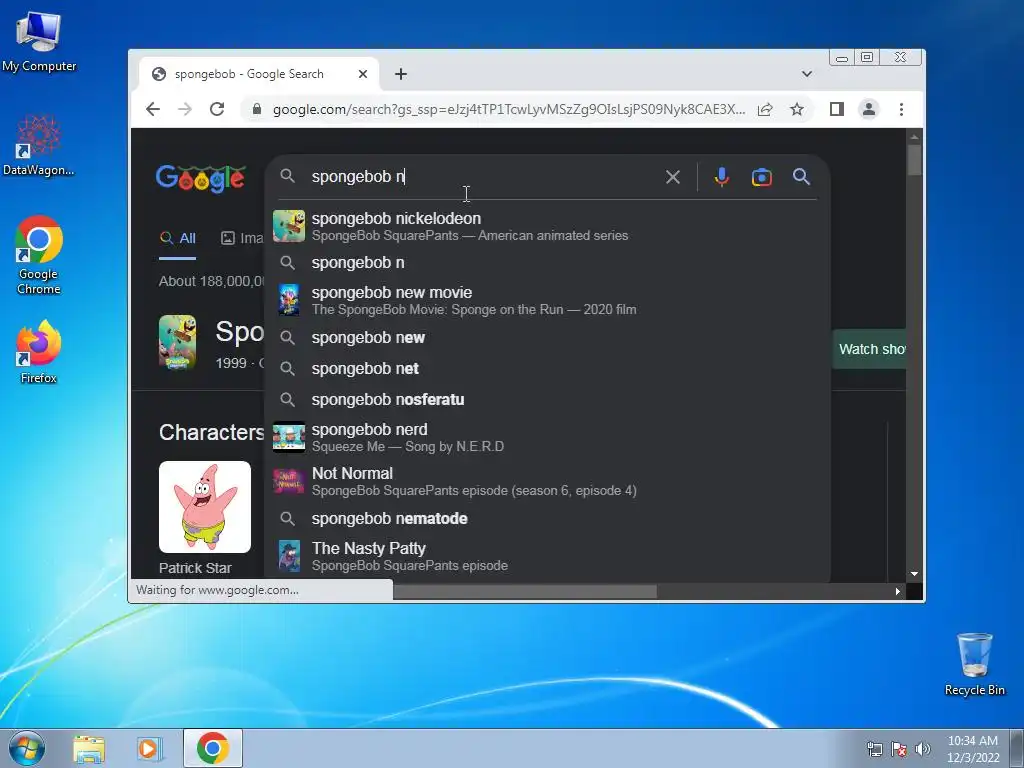Select suggestion spongebob new movie

pos(547,300)
